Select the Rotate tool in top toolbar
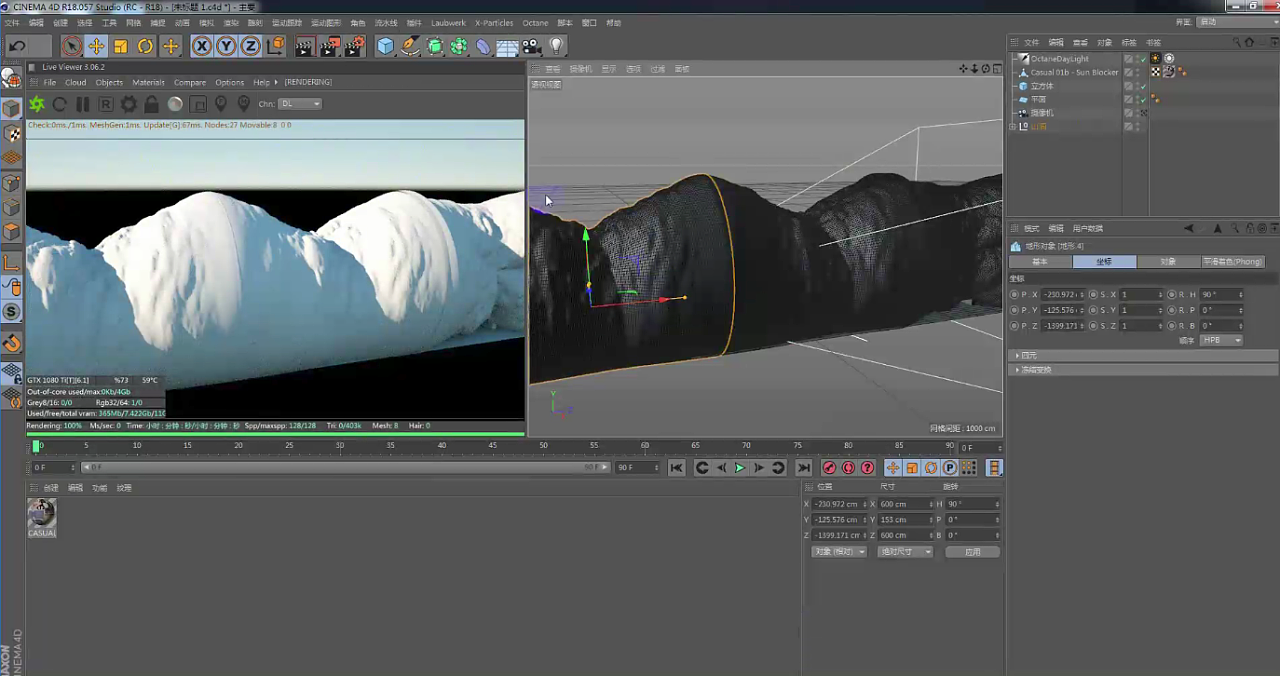Image resolution: width=1280 pixels, height=676 pixels. (145, 46)
